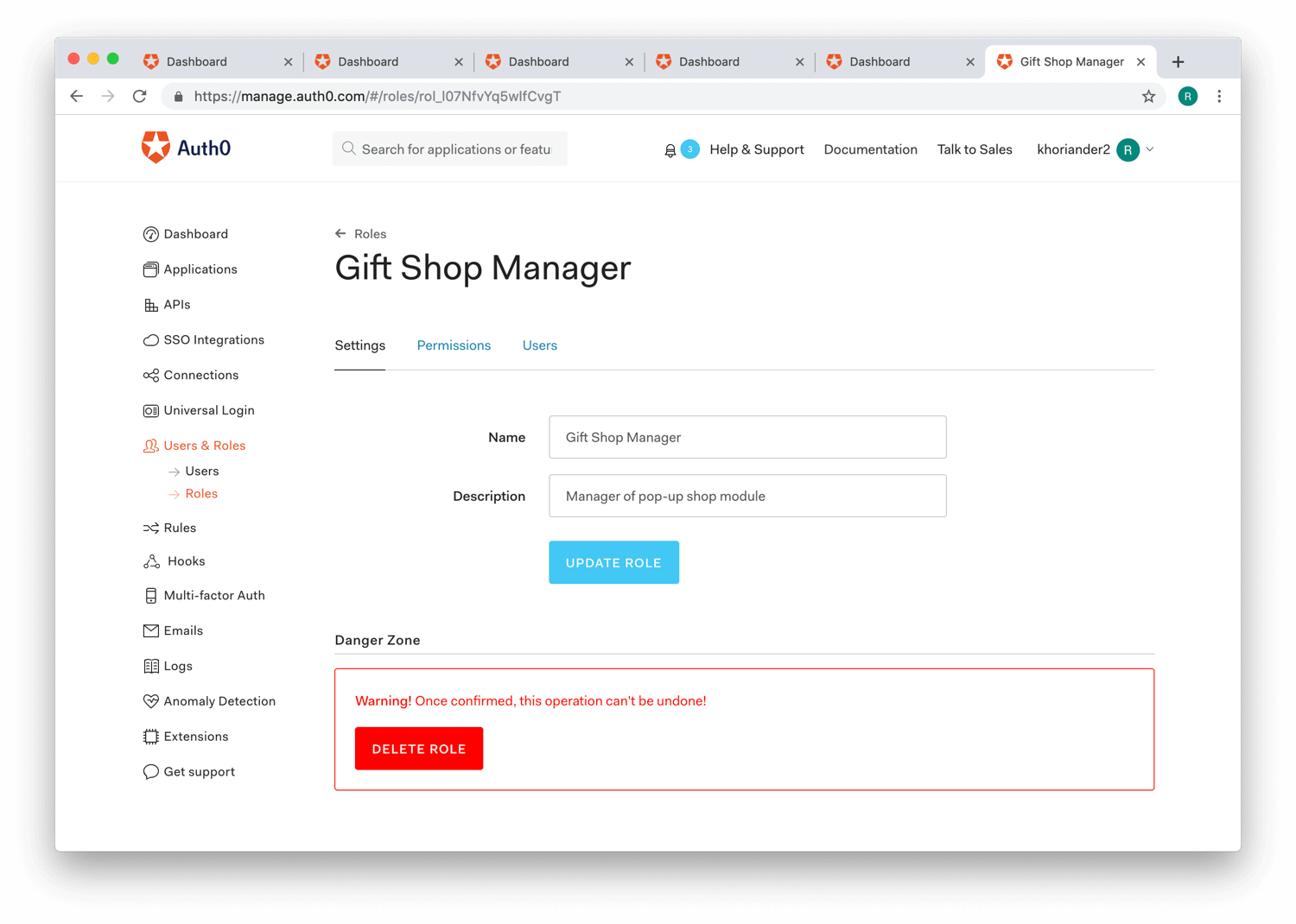
Task: Click the DELETE ROLE button
Action: (419, 749)
